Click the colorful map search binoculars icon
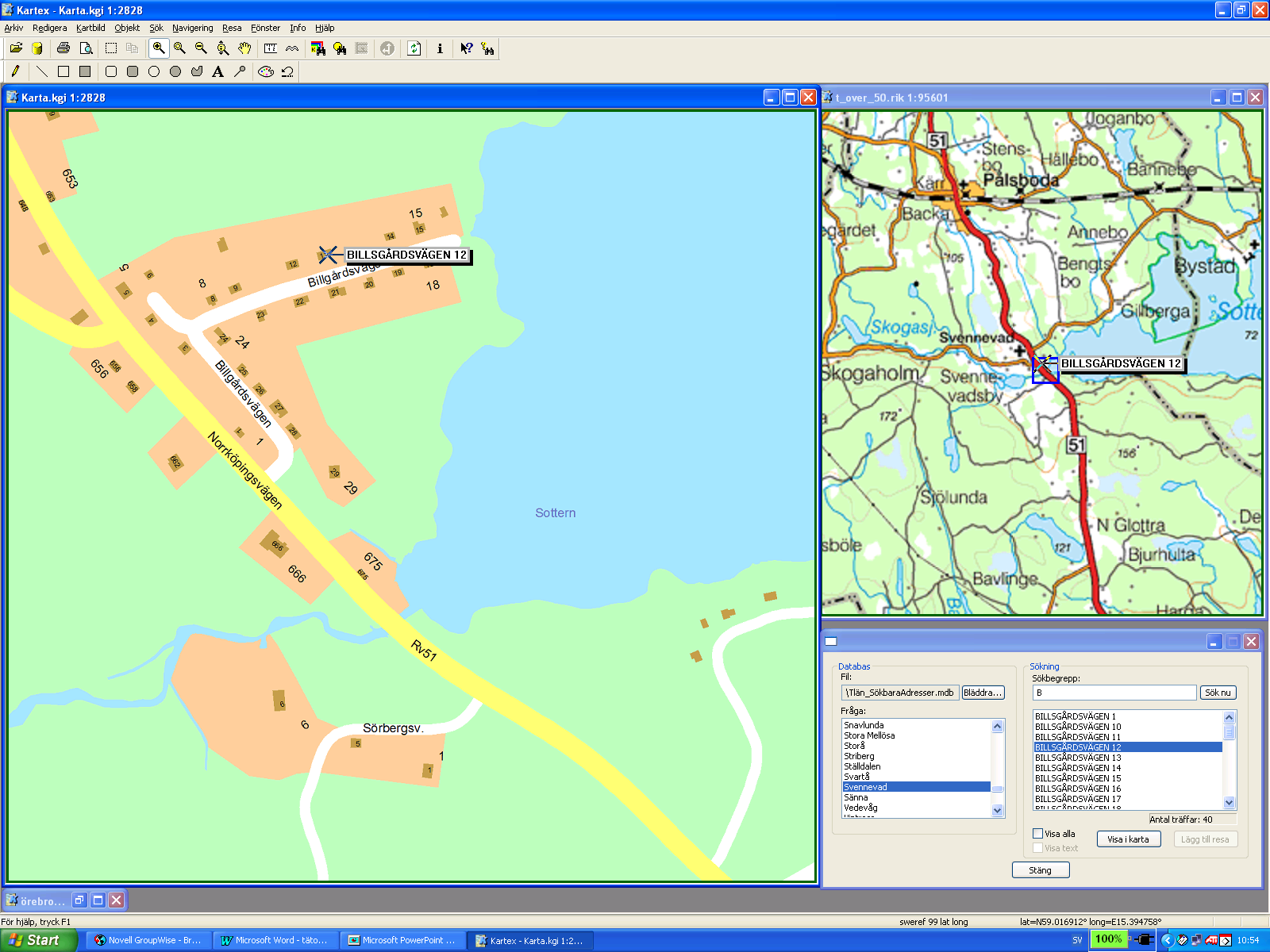Screen dimensions: 1270x952 (x=318, y=48)
